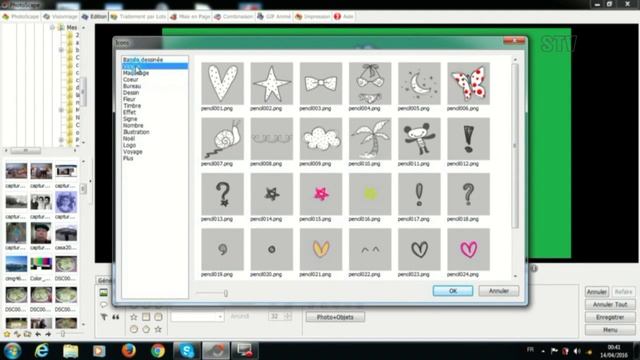Open the Logo icon category

coord(129,145)
